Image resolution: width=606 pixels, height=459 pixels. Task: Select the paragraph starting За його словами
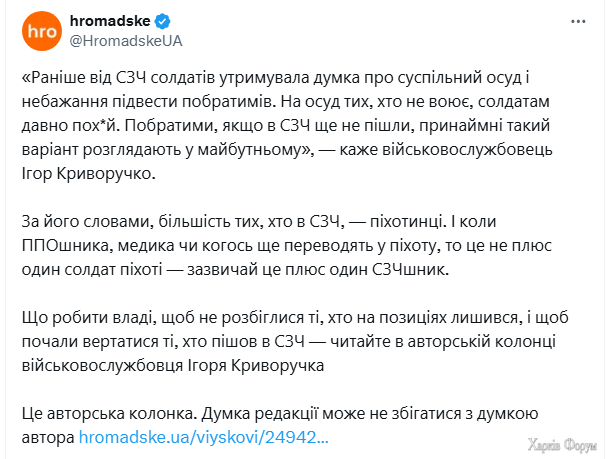287,245
